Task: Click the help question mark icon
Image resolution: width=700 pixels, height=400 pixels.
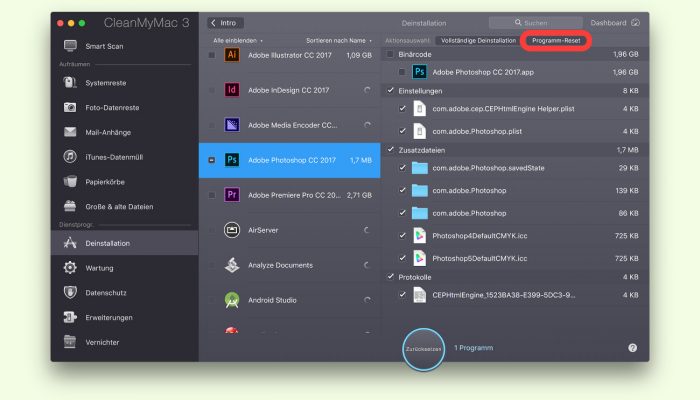Action: coord(633,348)
